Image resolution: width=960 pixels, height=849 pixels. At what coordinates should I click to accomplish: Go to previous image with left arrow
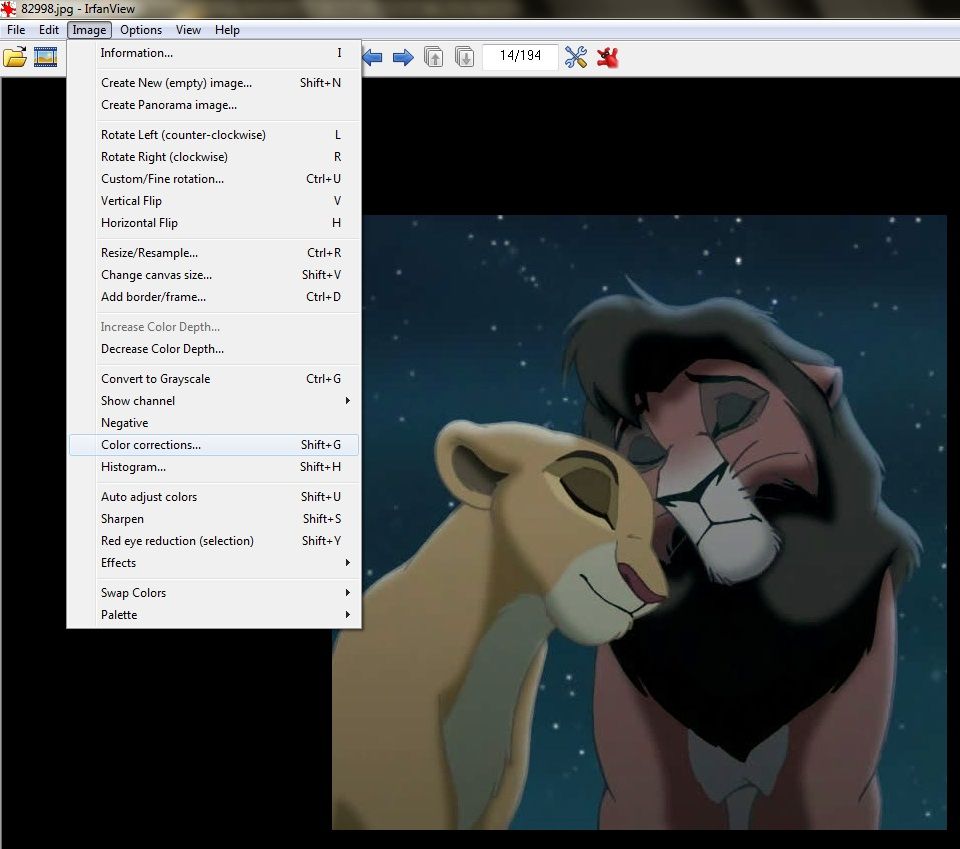point(372,58)
